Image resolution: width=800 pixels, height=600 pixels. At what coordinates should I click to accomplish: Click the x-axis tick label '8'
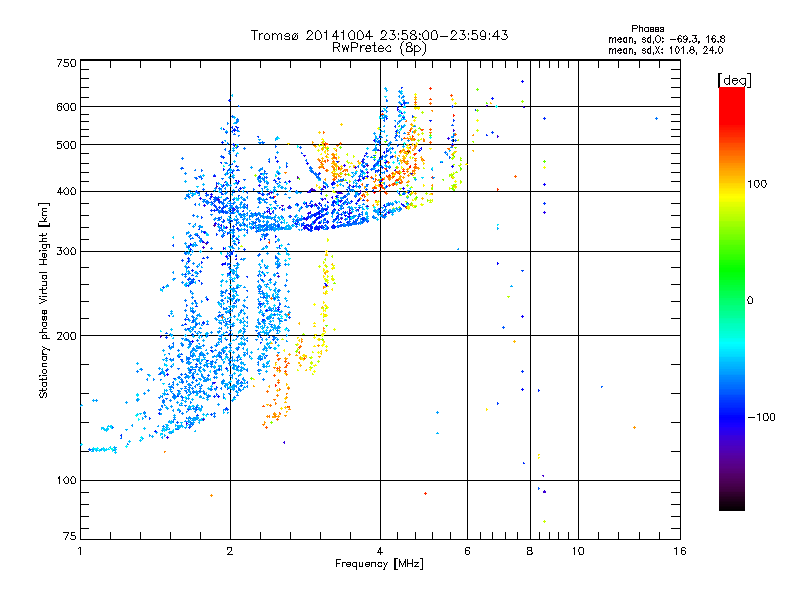(x=530, y=551)
